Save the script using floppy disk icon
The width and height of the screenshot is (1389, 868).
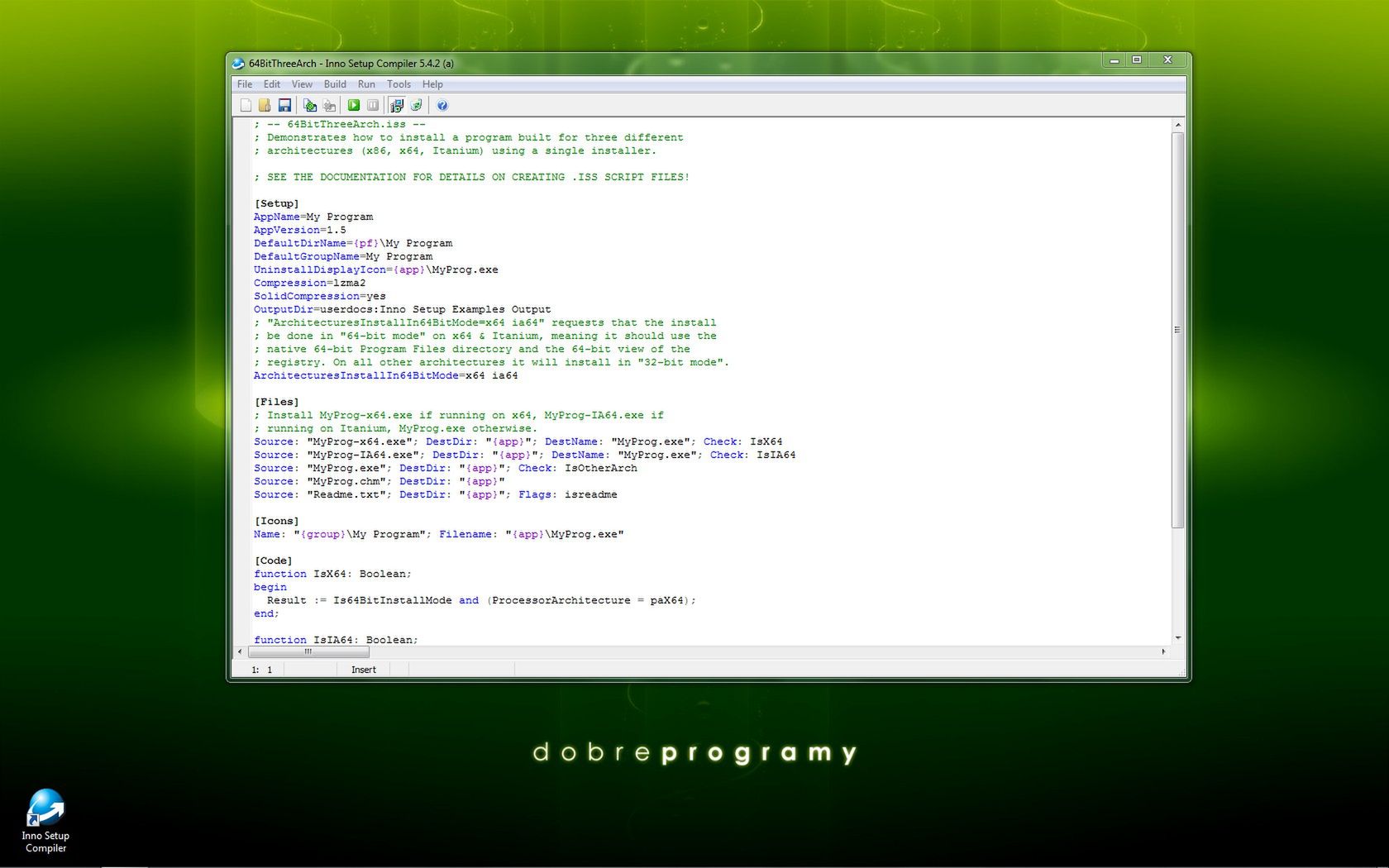click(284, 105)
